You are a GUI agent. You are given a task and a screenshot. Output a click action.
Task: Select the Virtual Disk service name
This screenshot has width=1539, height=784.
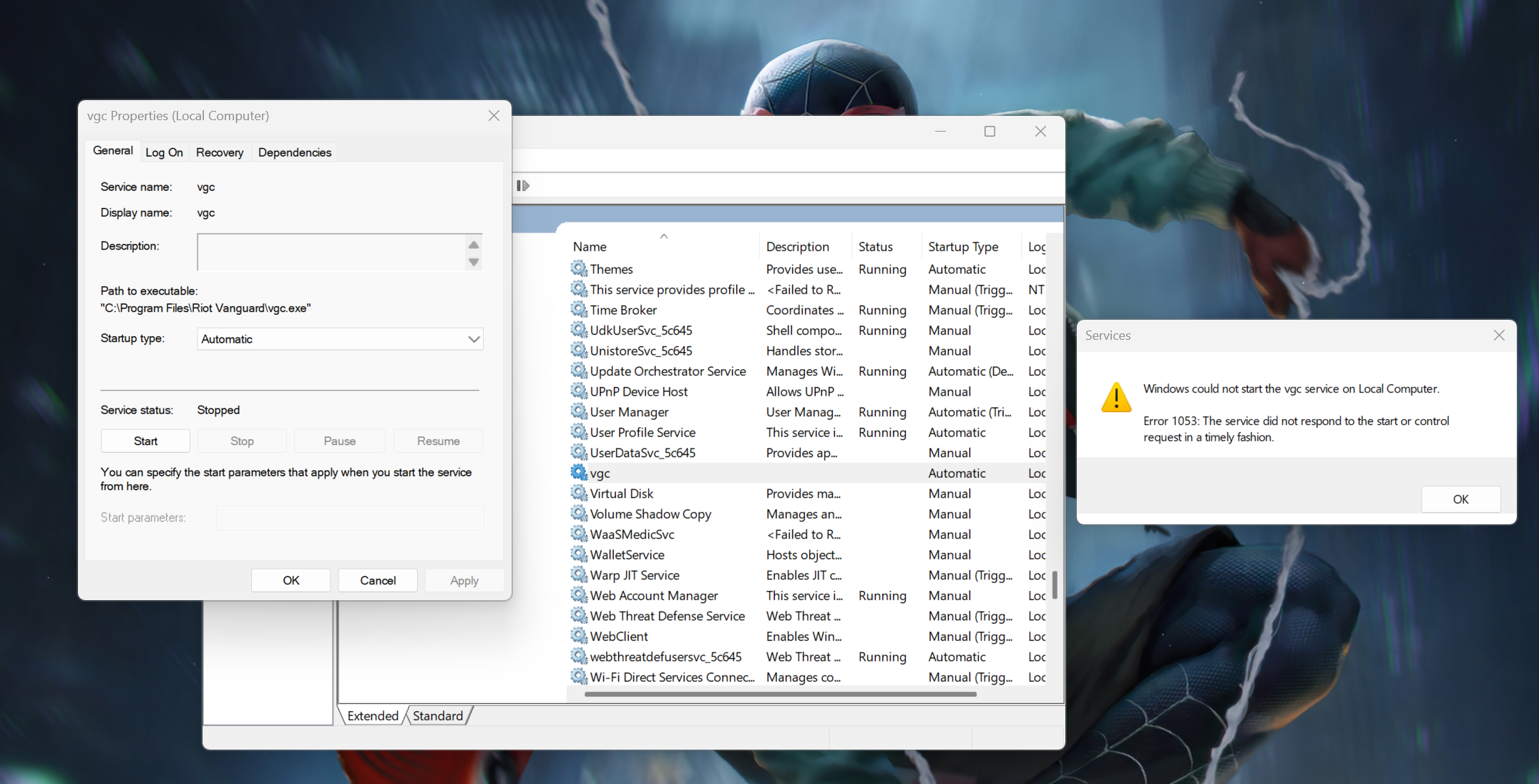point(622,494)
